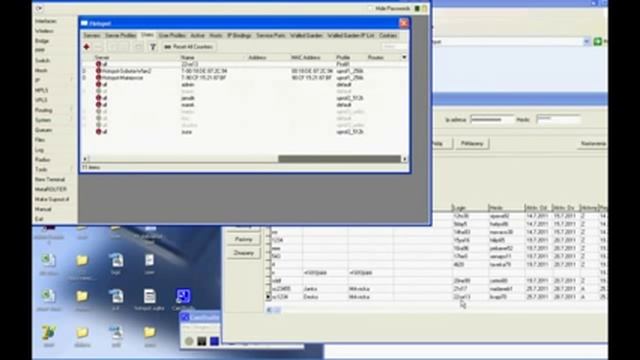Click the funnel filter icon in Hotspot toolbar
This screenshot has height=360, width=640.
[153, 47]
